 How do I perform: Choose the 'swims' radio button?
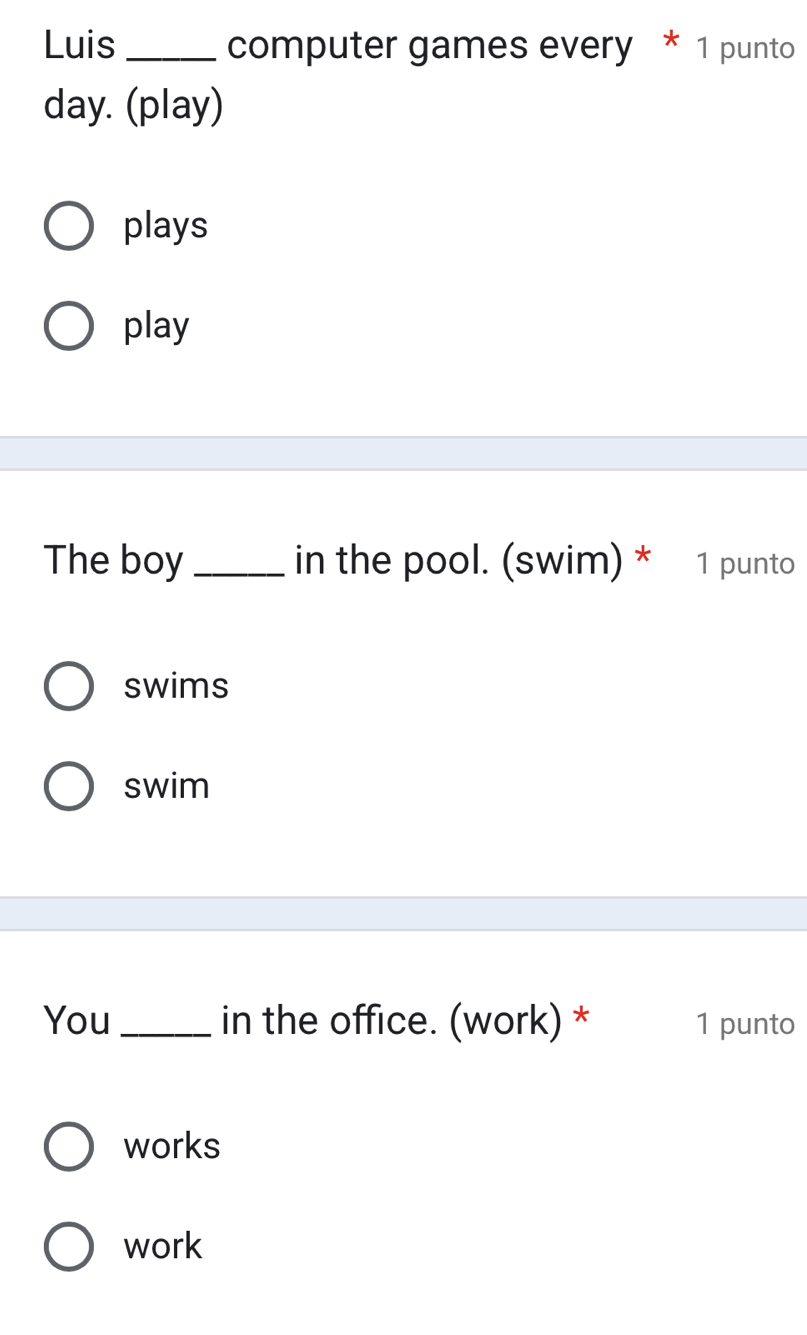[69, 686]
